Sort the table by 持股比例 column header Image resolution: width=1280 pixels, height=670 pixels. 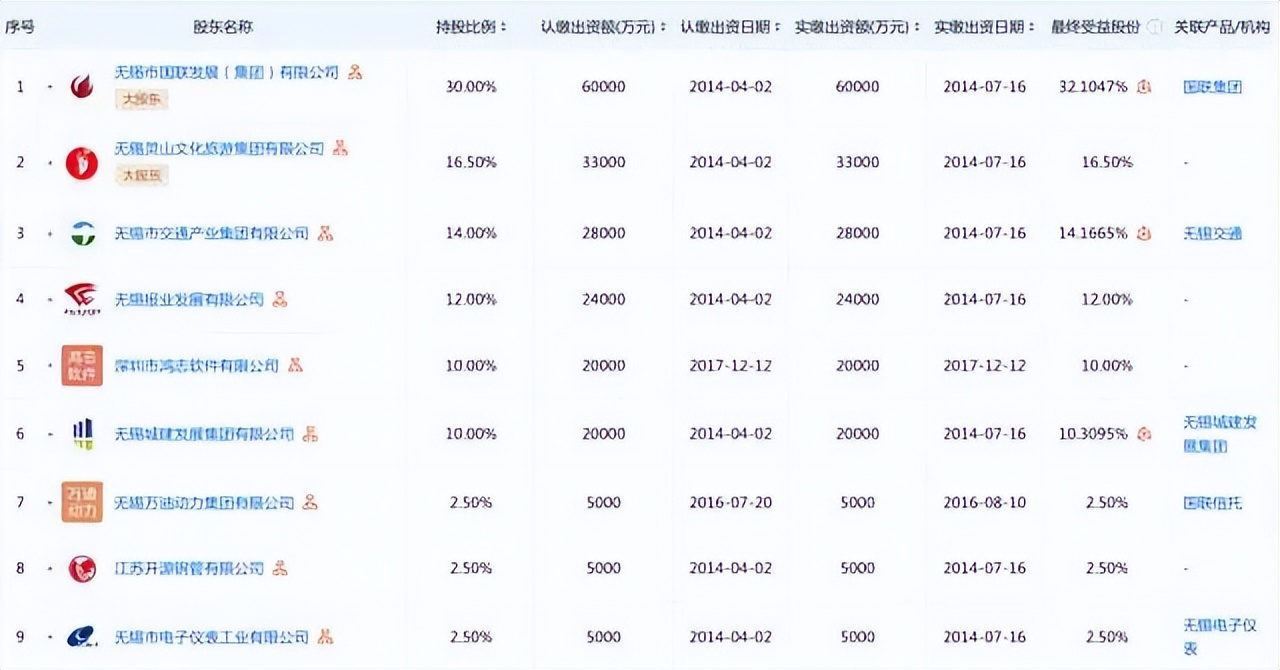point(469,25)
